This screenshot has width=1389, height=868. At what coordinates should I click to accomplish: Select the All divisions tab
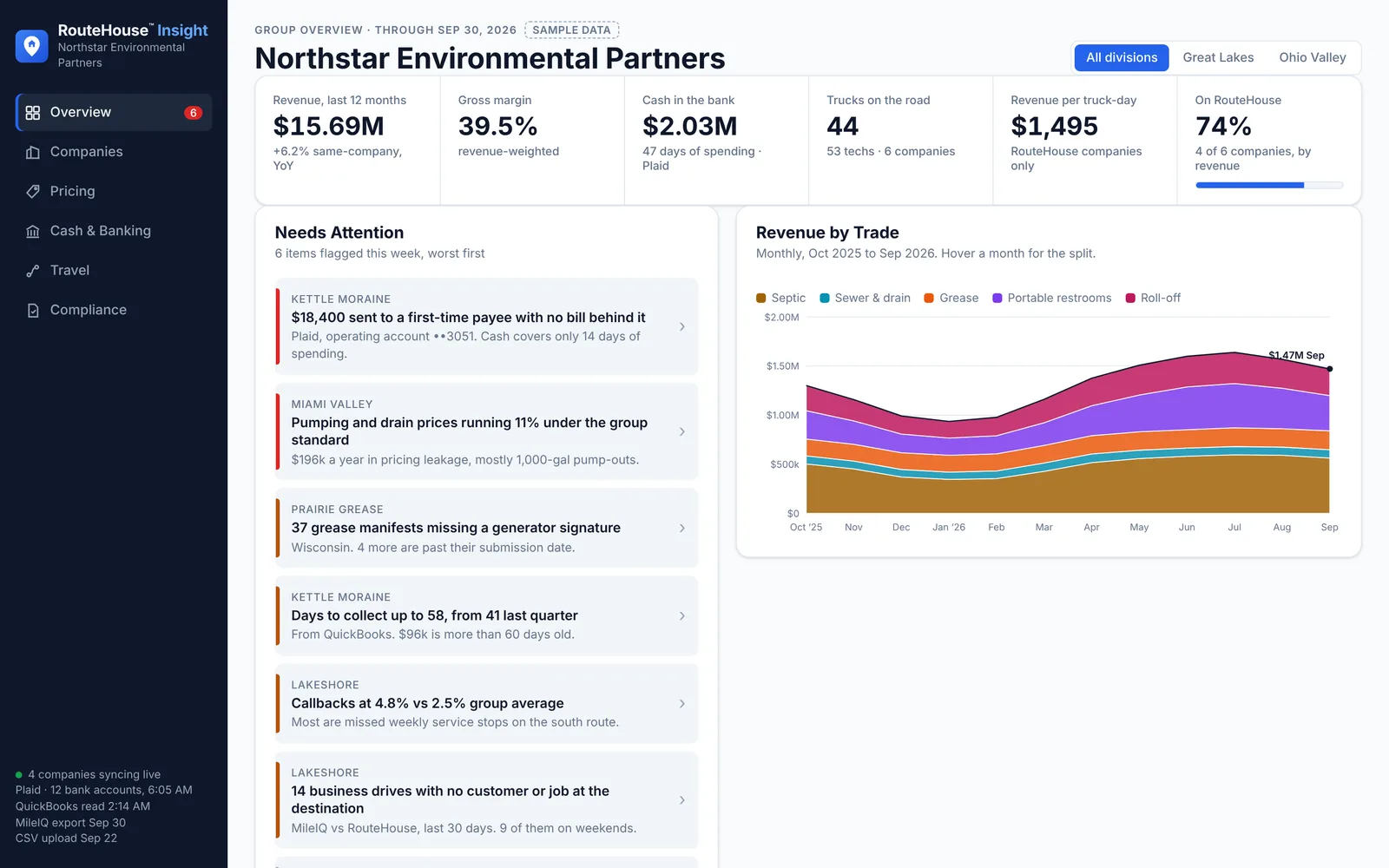coord(1122,57)
